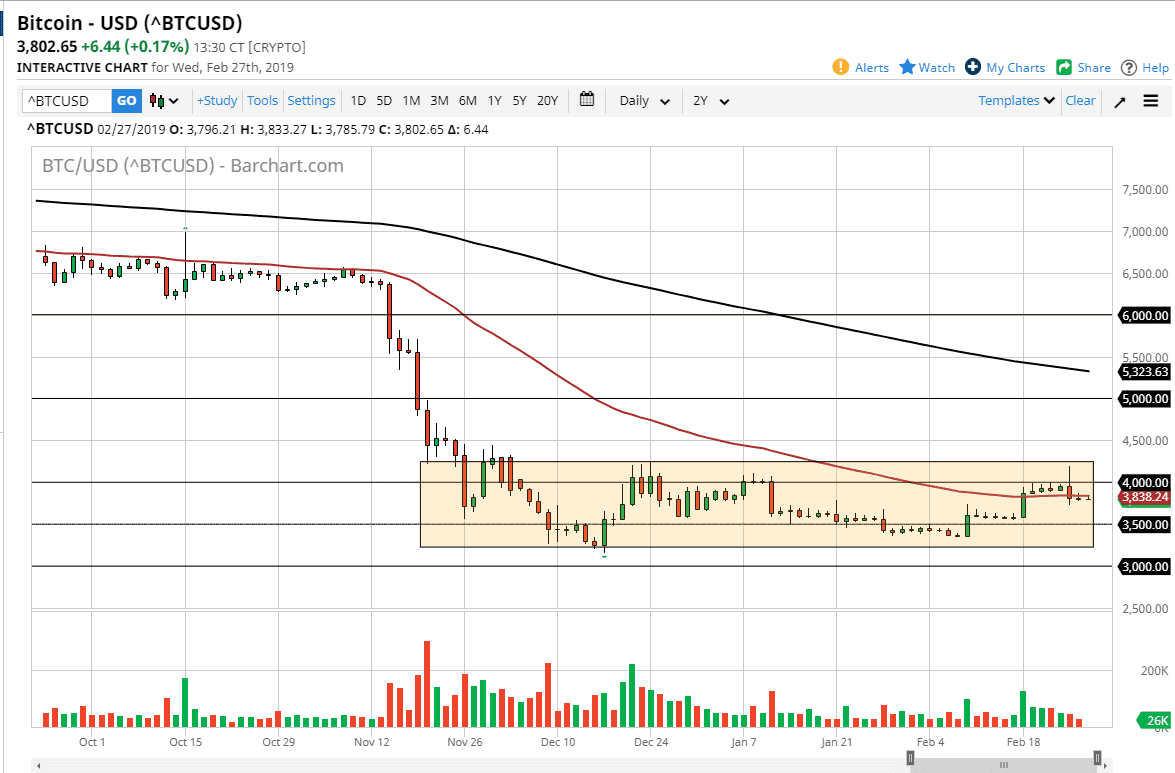
Task: Click the chart pop-out arrow icon
Action: pyautogui.click(x=1119, y=100)
